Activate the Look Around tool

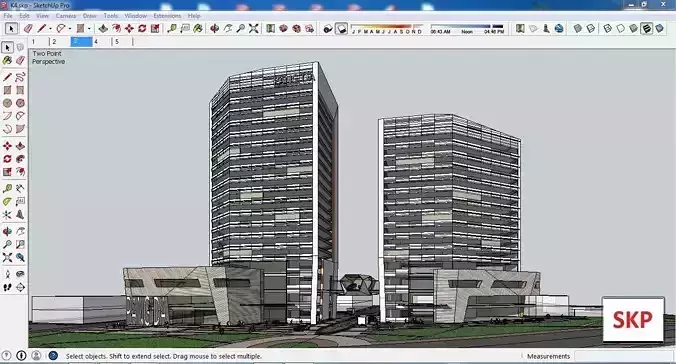pyautogui.click(x=20, y=274)
